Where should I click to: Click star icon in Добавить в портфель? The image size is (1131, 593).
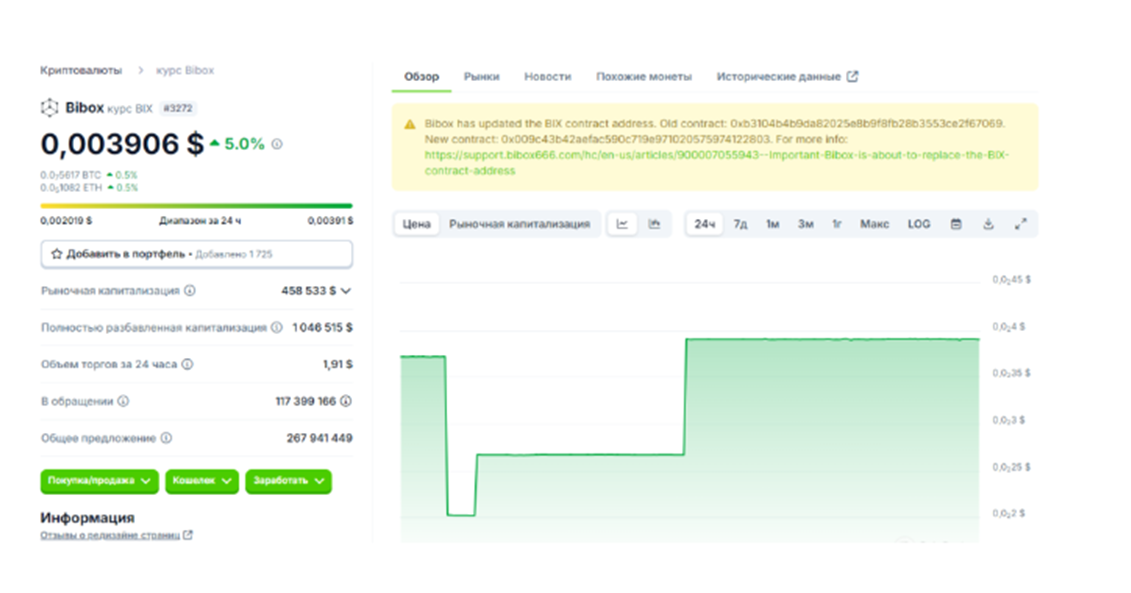pyautogui.click(x=56, y=254)
